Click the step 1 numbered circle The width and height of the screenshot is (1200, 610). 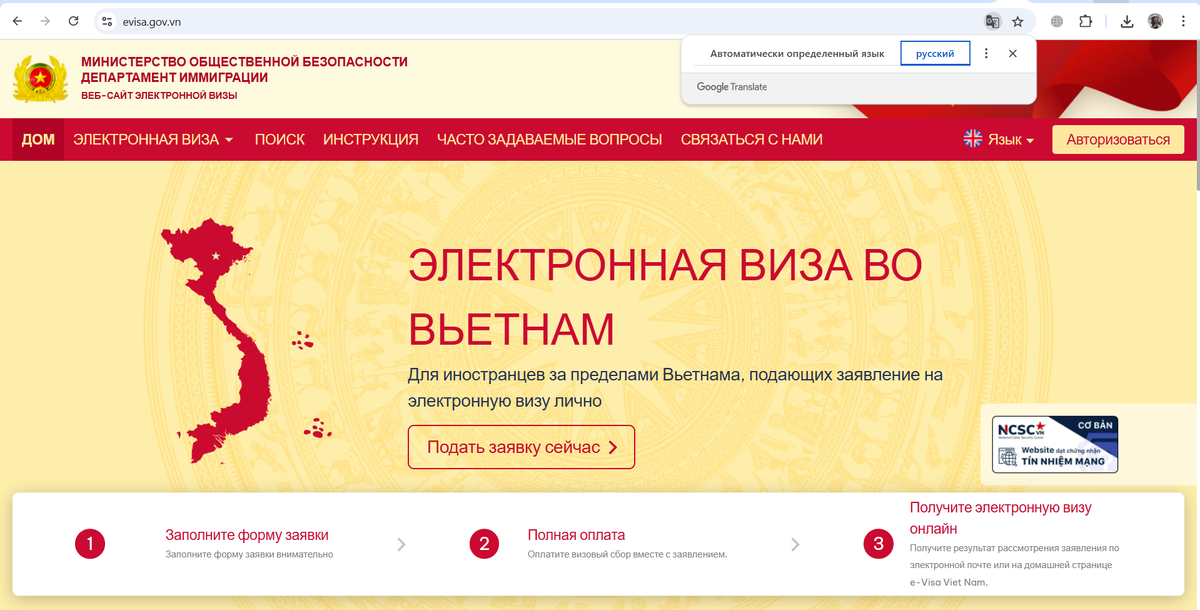pos(90,544)
